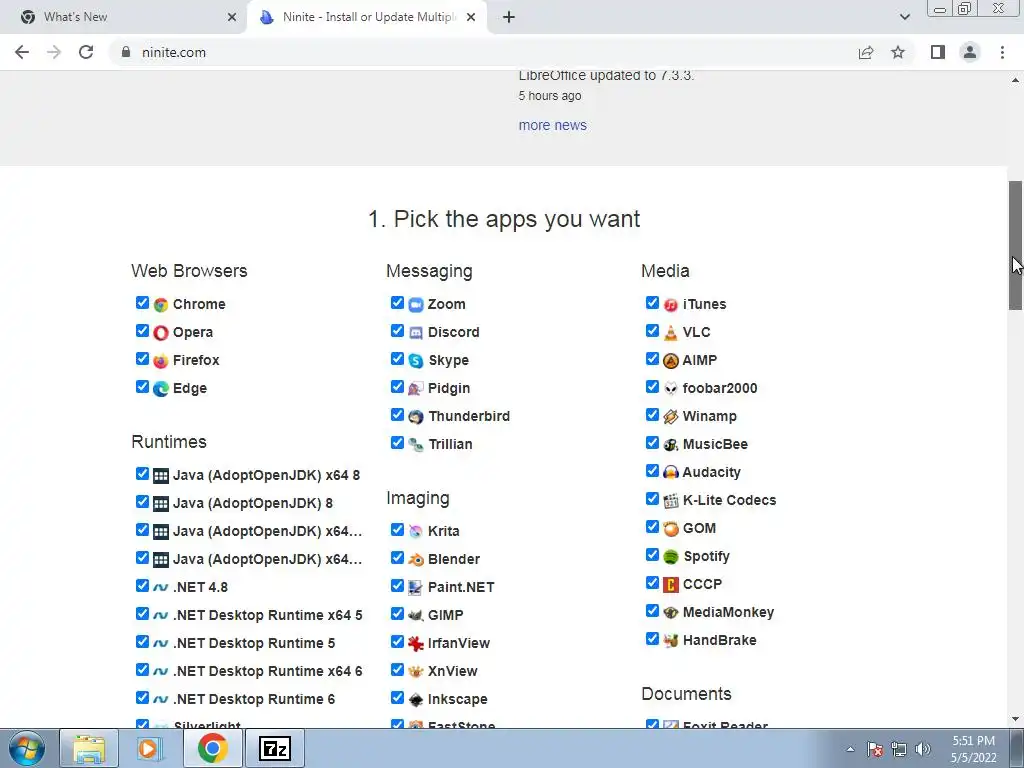Viewport: 1024px width, 768px height.
Task: Uncheck the K-Lite Codecs checkbox
Action: click(x=652, y=499)
